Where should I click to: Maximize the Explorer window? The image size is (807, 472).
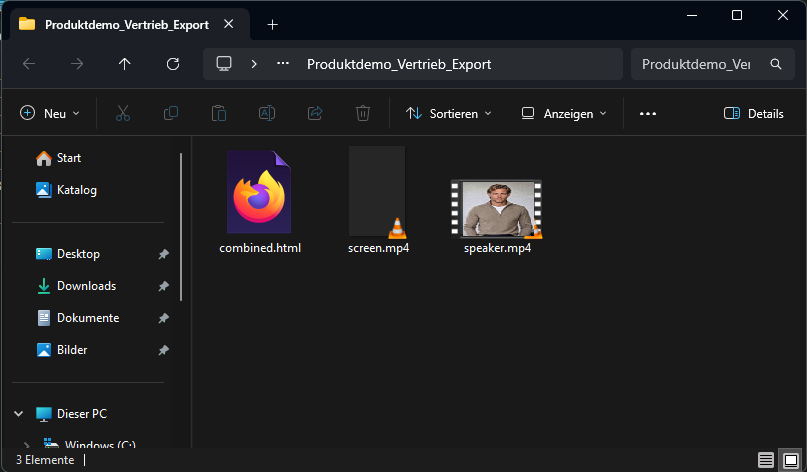pos(737,15)
